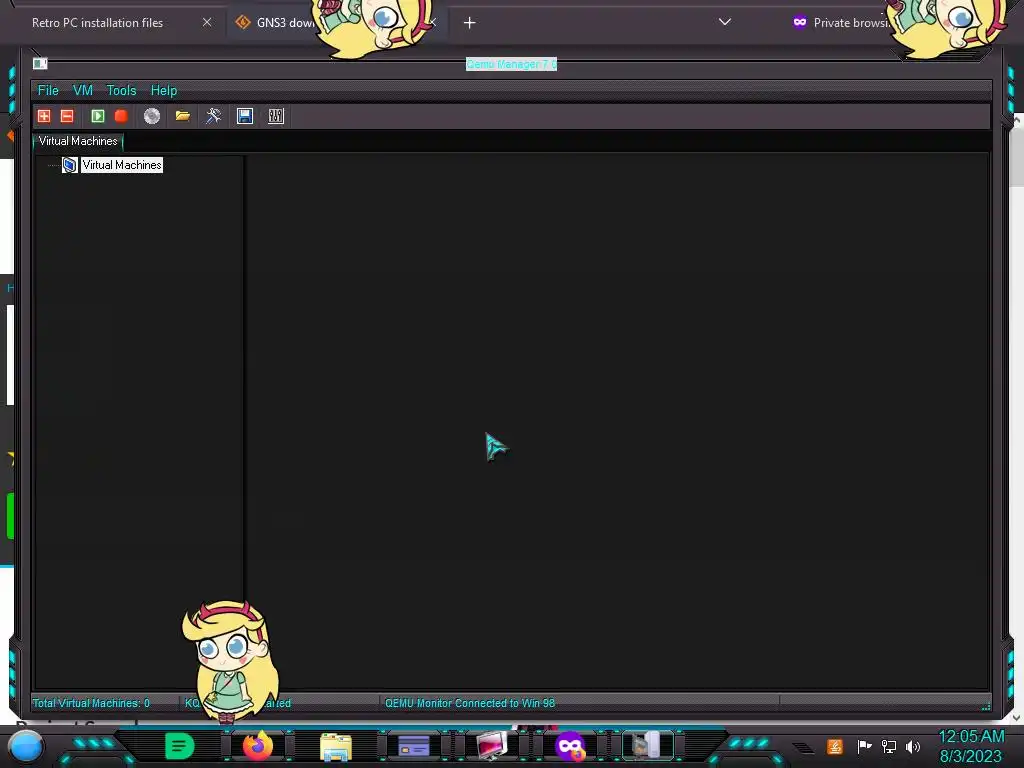Image resolution: width=1024 pixels, height=768 pixels.
Task: Close the Retro PC installation files tab
Action: (x=207, y=22)
